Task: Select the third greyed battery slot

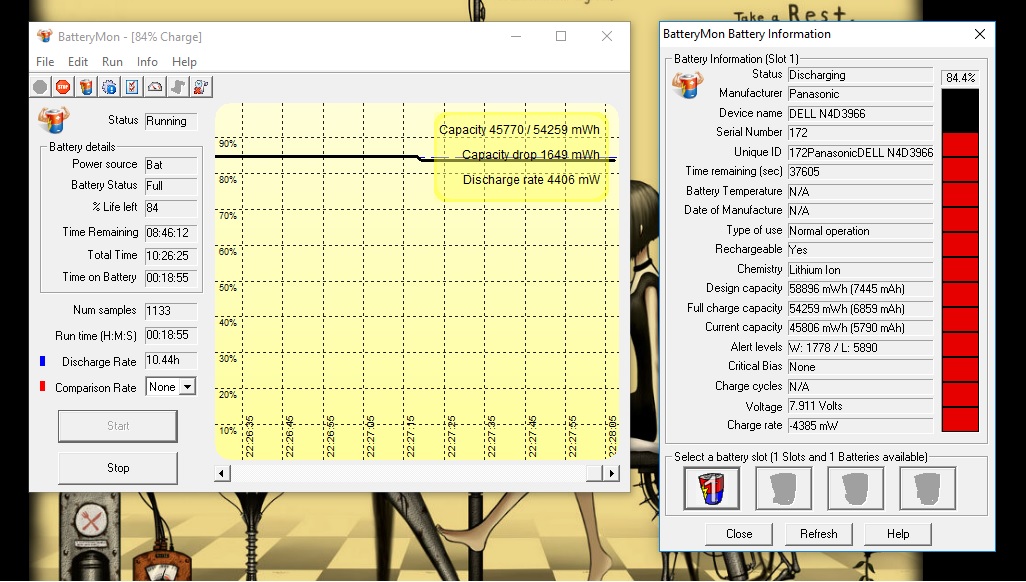Action: pos(856,488)
